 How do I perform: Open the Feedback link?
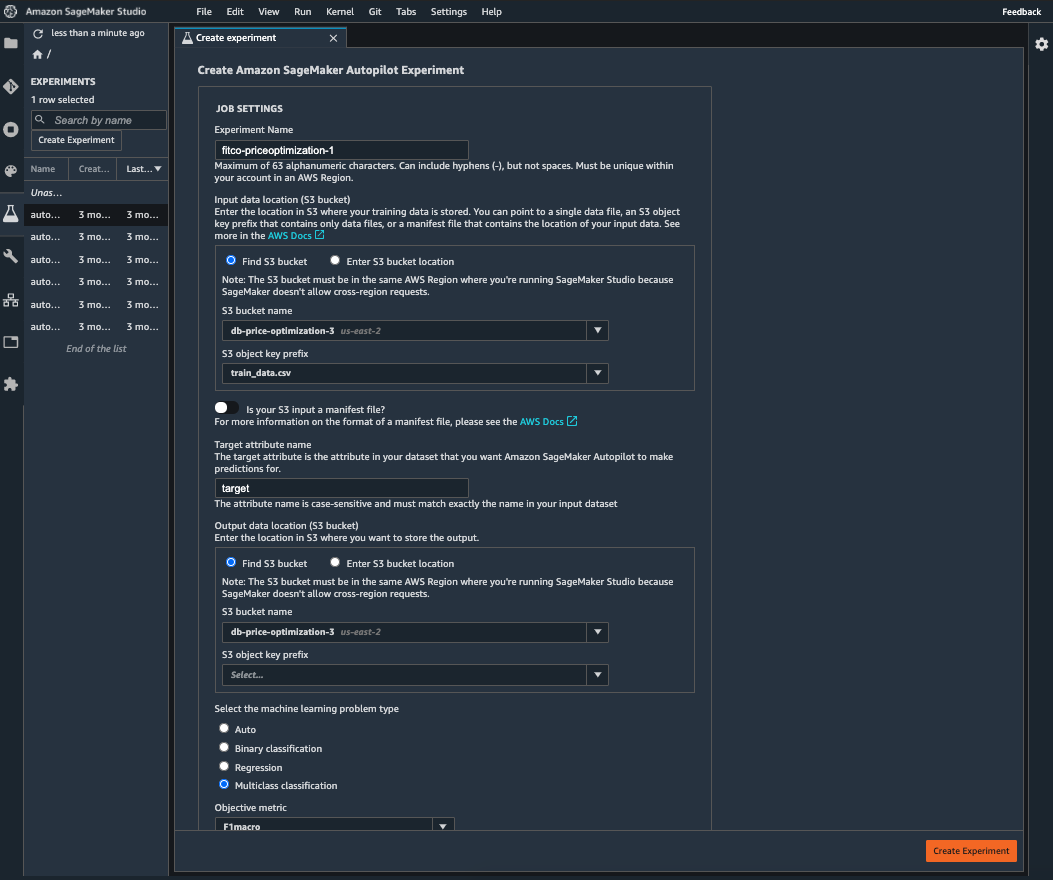click(x=1021, y=11)
